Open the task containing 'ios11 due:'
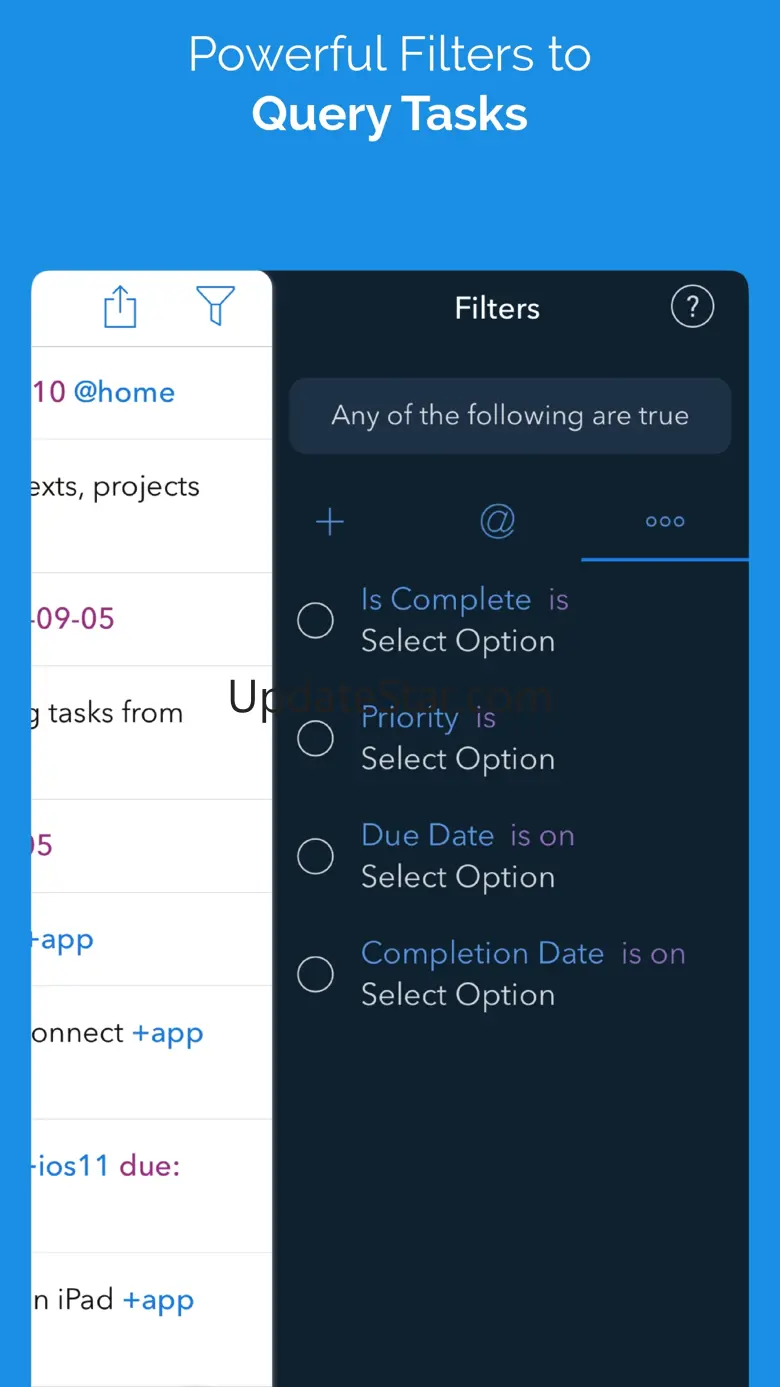 pos(110,1167)
